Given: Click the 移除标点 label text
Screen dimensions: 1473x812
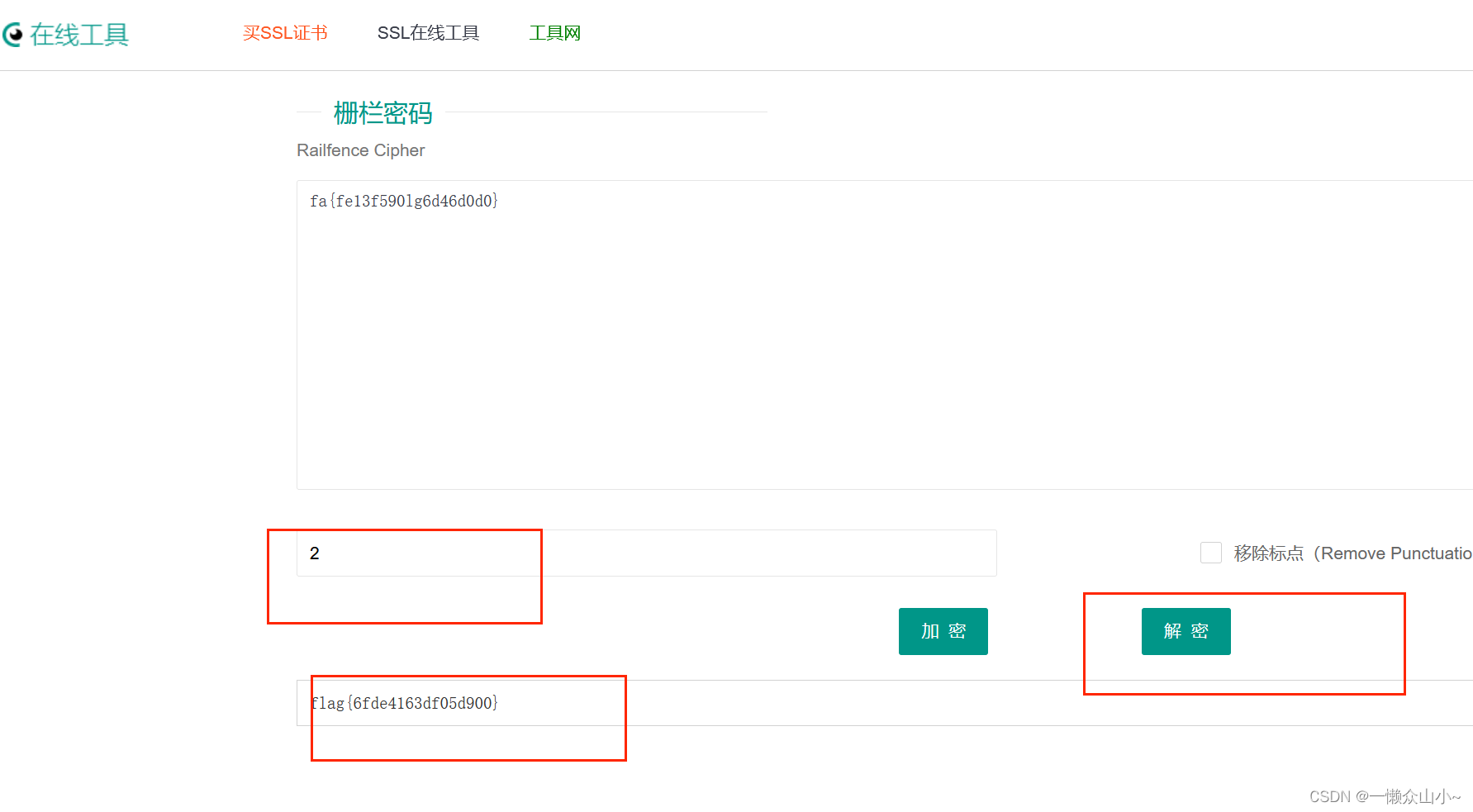Looking at the screenshot, I should (1352, 553).
